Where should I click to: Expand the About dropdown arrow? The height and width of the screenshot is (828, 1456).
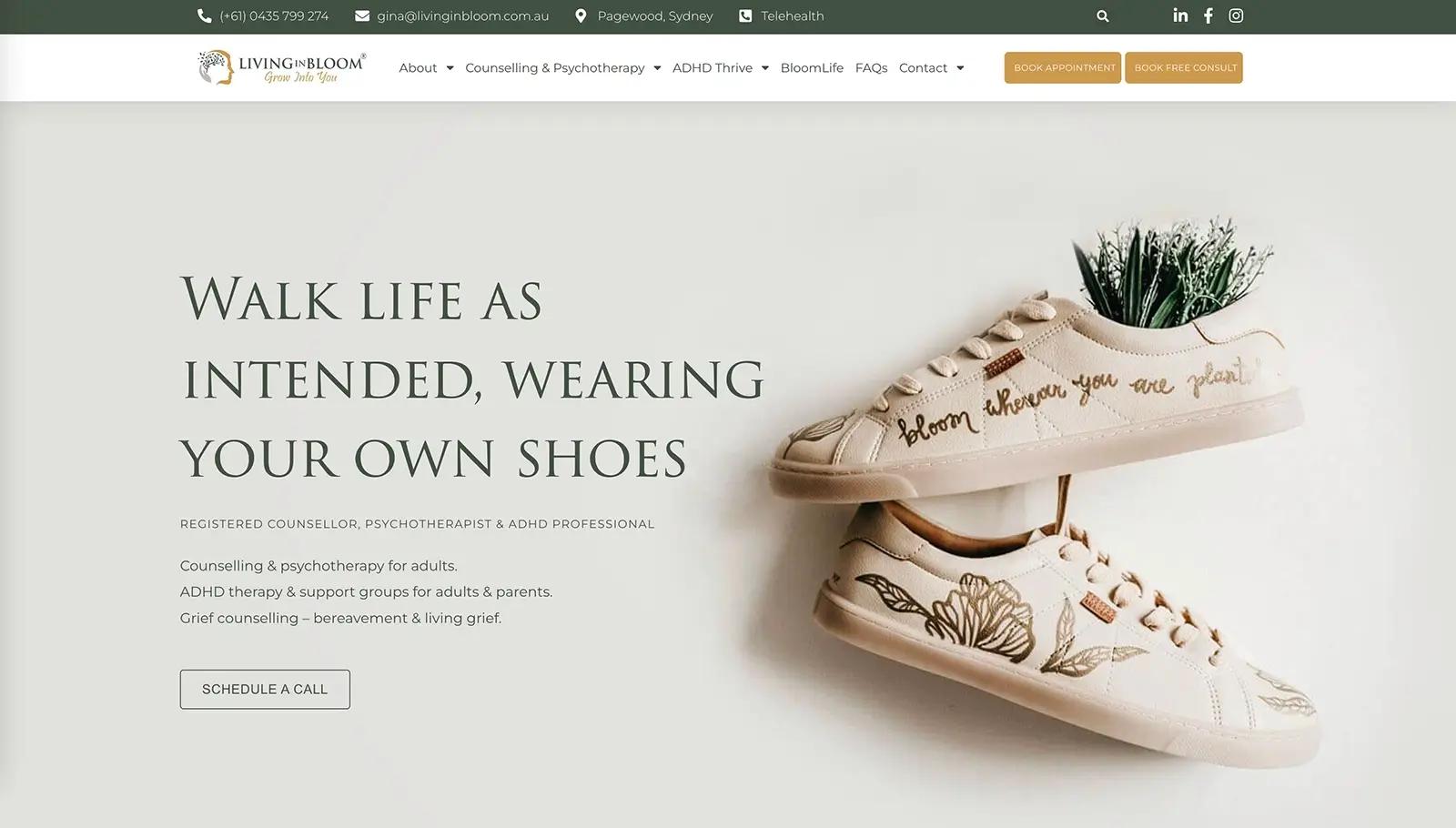(450, 68)
